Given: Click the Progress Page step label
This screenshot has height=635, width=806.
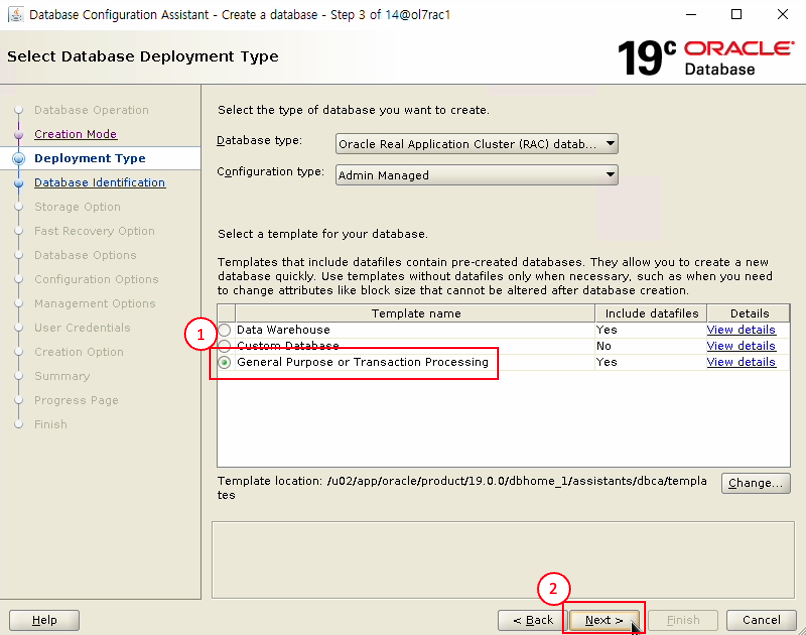Looking at the screenshot, I should 77,400.
